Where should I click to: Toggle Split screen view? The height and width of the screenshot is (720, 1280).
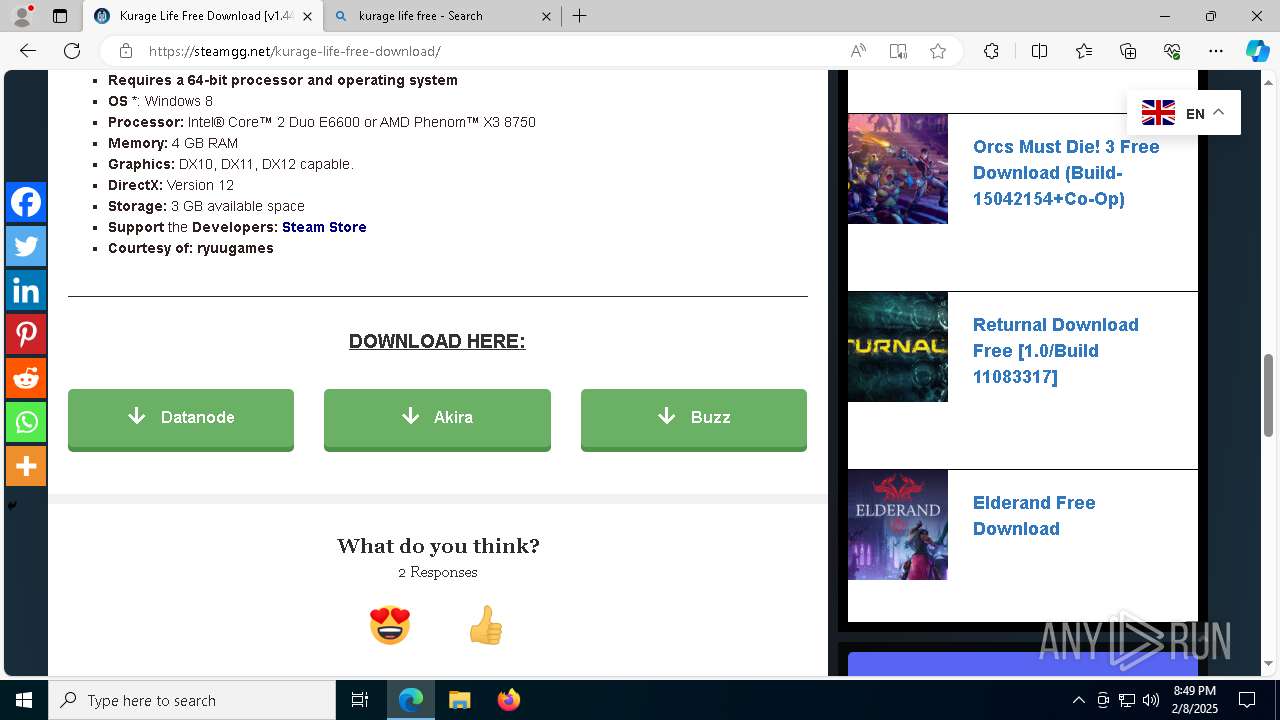[1039, 51]
